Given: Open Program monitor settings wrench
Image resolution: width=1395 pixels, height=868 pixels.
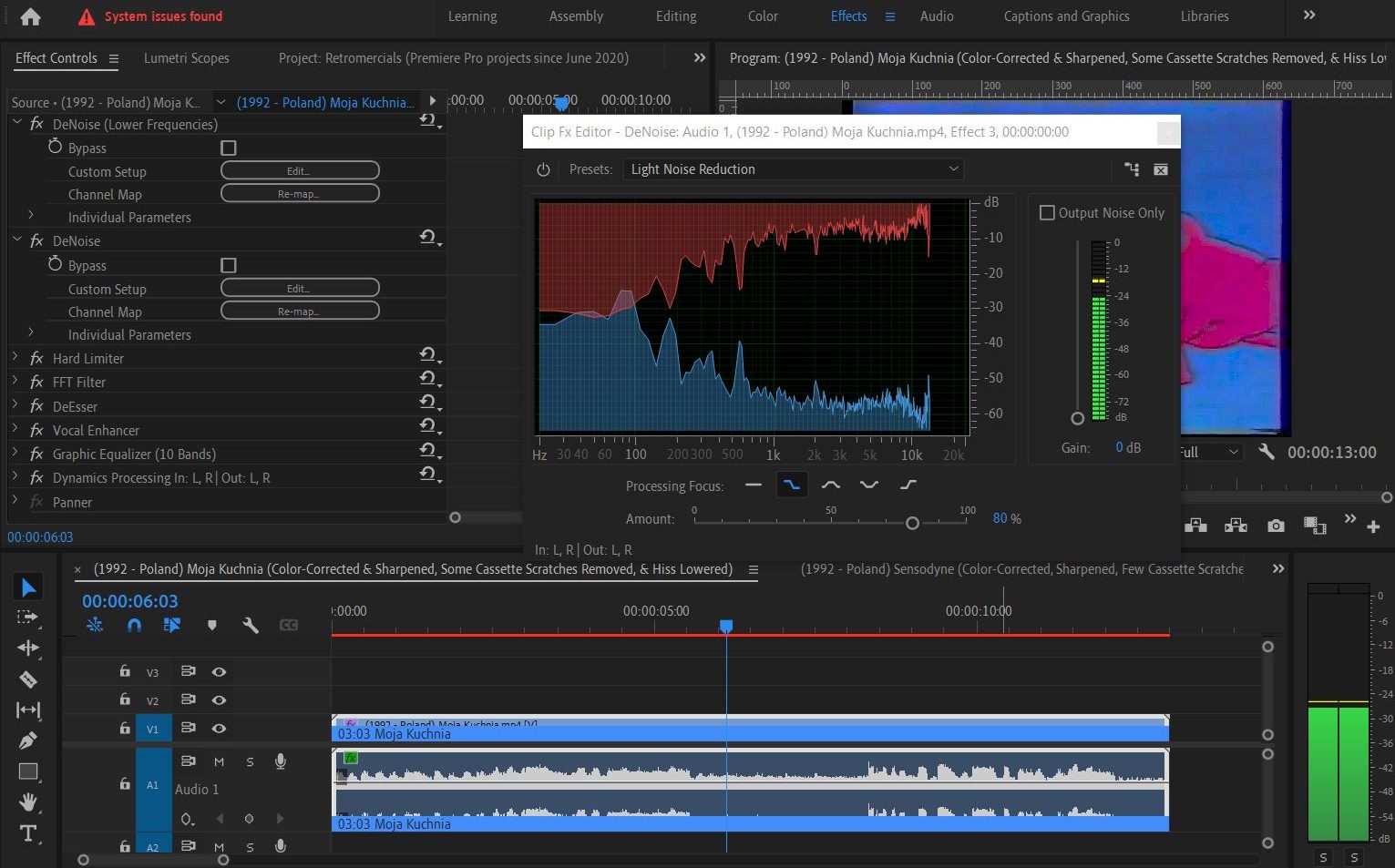Looking at the screenshot, I should click(x=1267, y=452).
